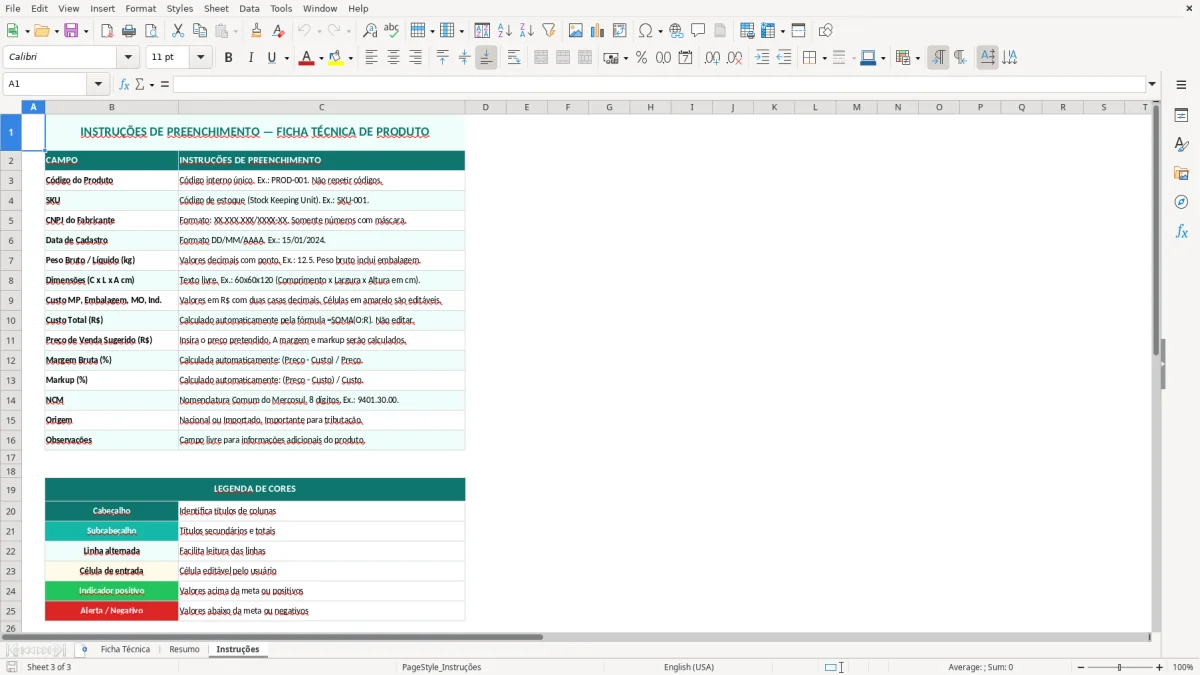Open the background color dropdown arrow
The width and height of the screenshot is (1200, 675).
tap(350, 58)
